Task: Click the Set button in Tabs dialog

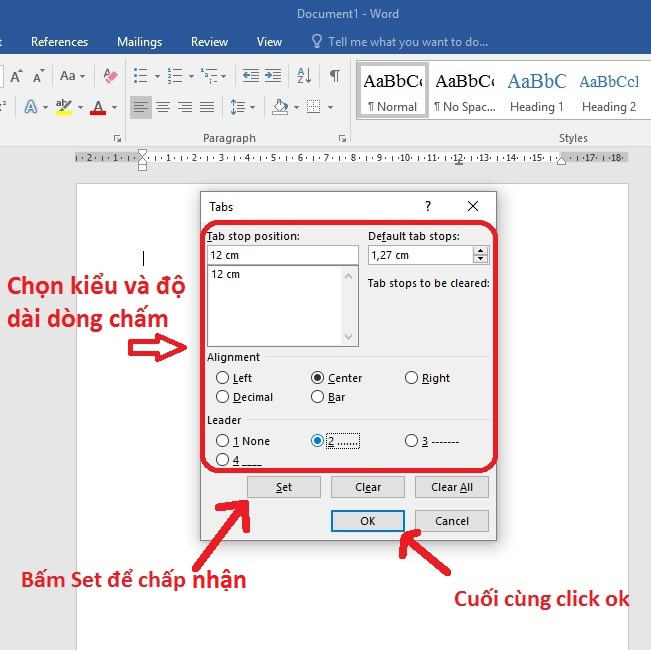Action: pos(284,487)
